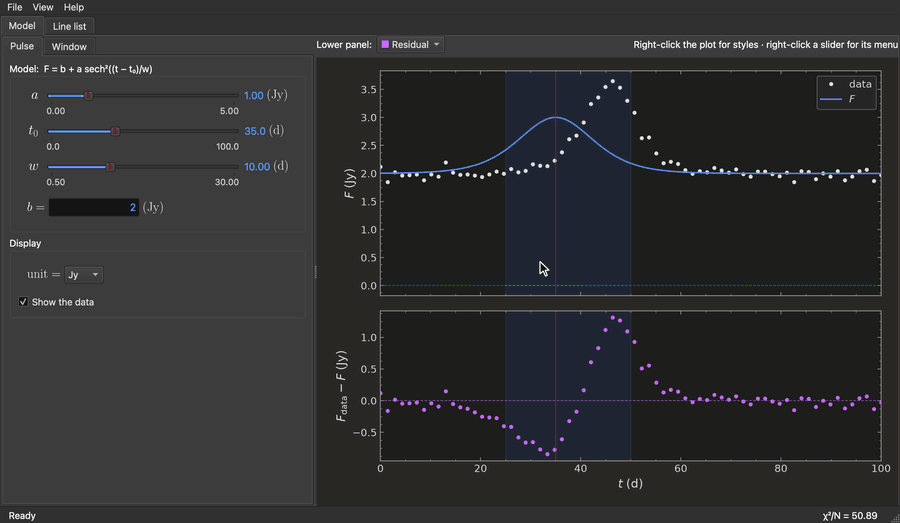Click the t0 slider handle
The image size is (900, 523).
pos(115,131)
